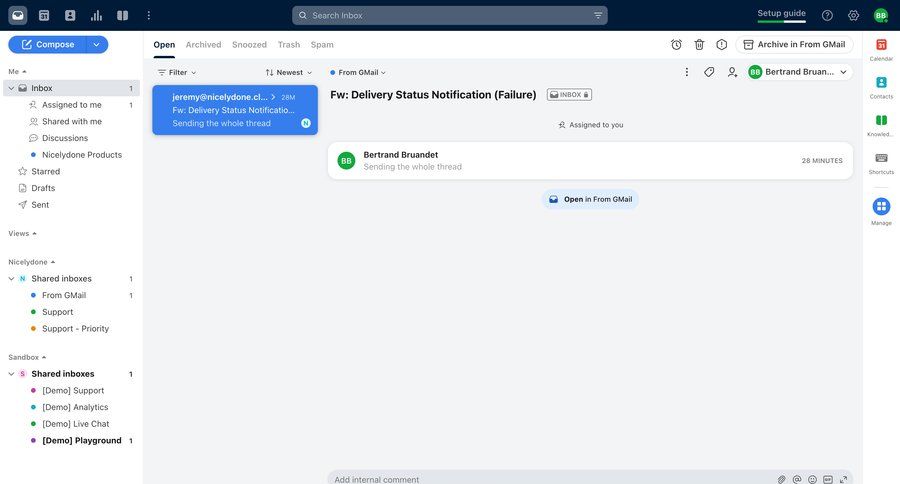Screen dimensions: 900x484
Task: Collapse the Nicelydone section
Action: [32, 262]
